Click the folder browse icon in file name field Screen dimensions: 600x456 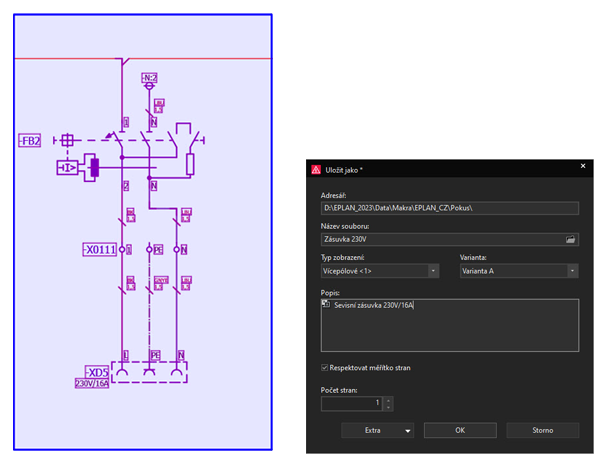tap(571, 240)
